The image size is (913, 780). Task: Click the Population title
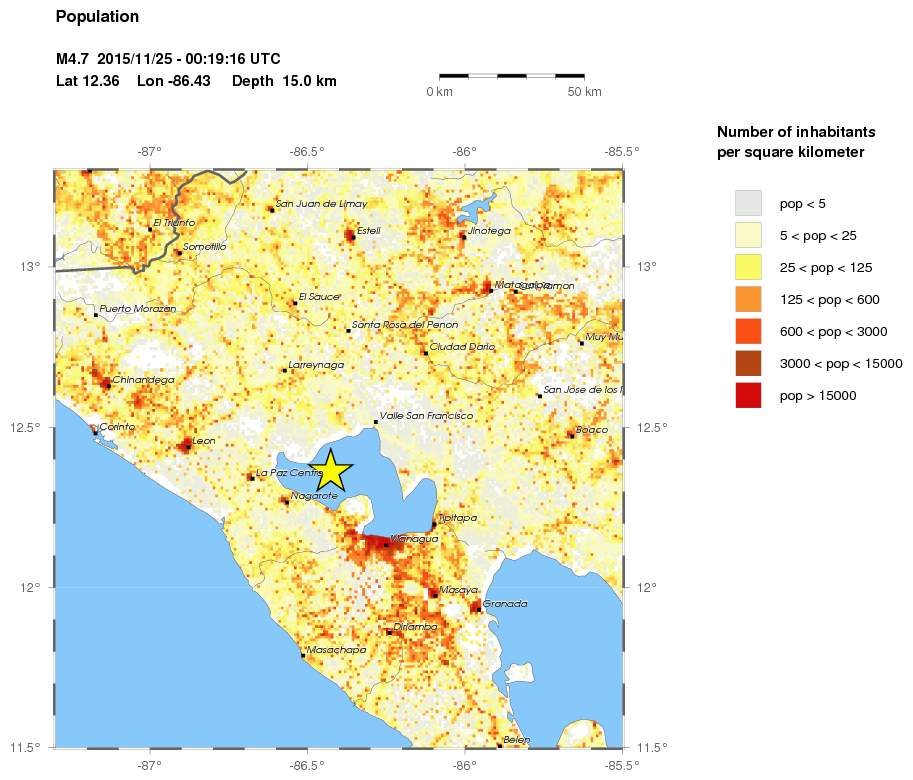(x=97, y=16)
